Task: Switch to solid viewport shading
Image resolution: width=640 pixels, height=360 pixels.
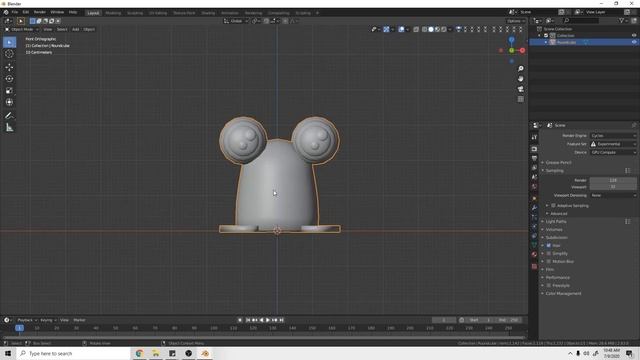Action: point(431,29)
